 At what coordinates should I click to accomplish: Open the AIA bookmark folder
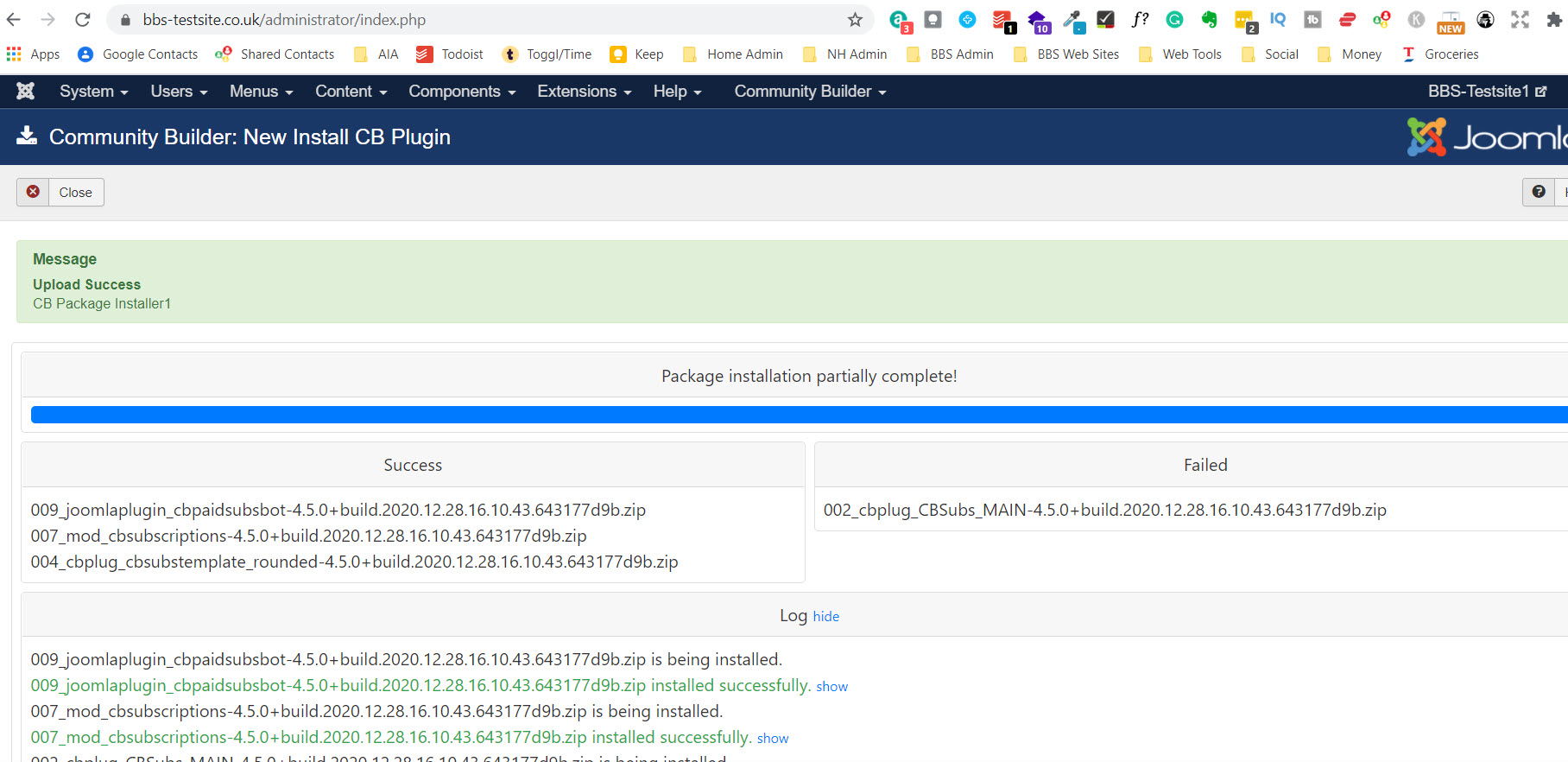click(x=376, y=54)
